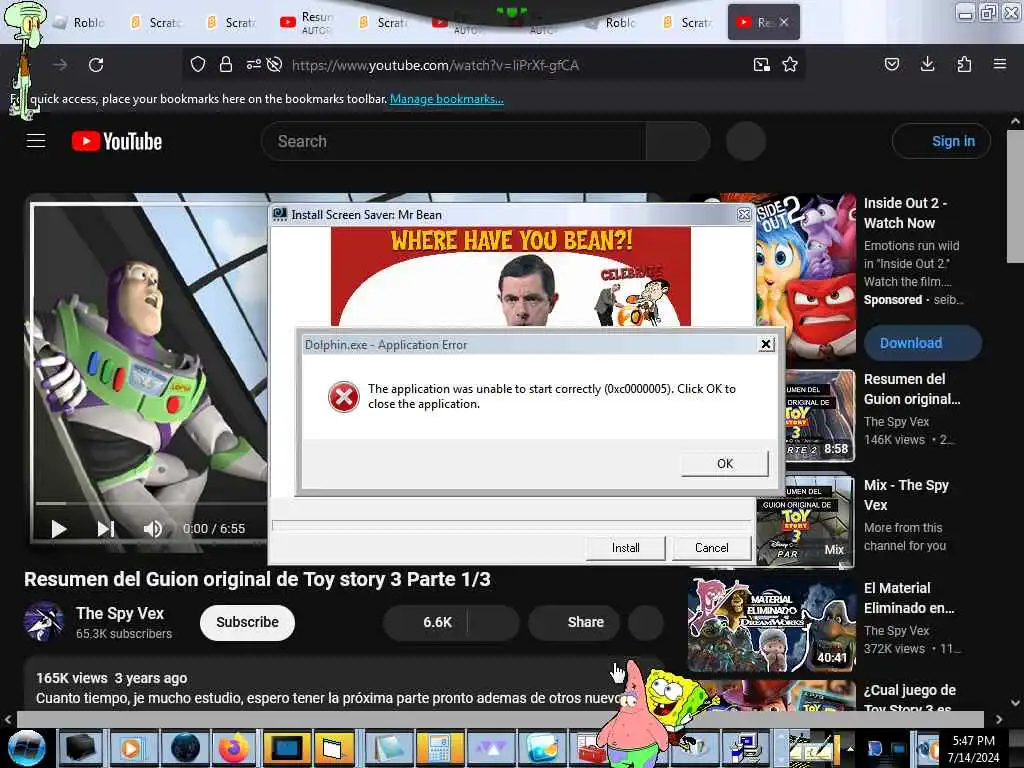The width and height of the screenshot is (1024, 768).
Task: Click the page vertical scrollbar thumb
Action: tap(1015, 197)
